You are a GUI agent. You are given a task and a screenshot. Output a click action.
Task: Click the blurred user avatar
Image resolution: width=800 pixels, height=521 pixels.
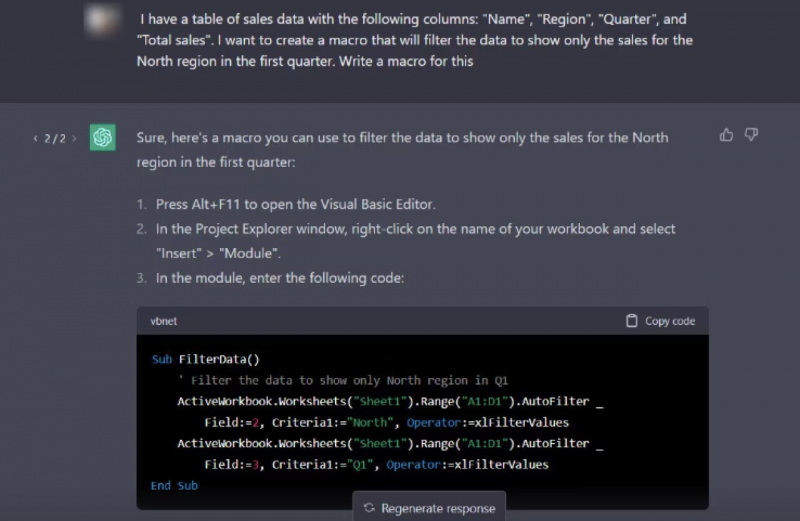tap(102, 20)
